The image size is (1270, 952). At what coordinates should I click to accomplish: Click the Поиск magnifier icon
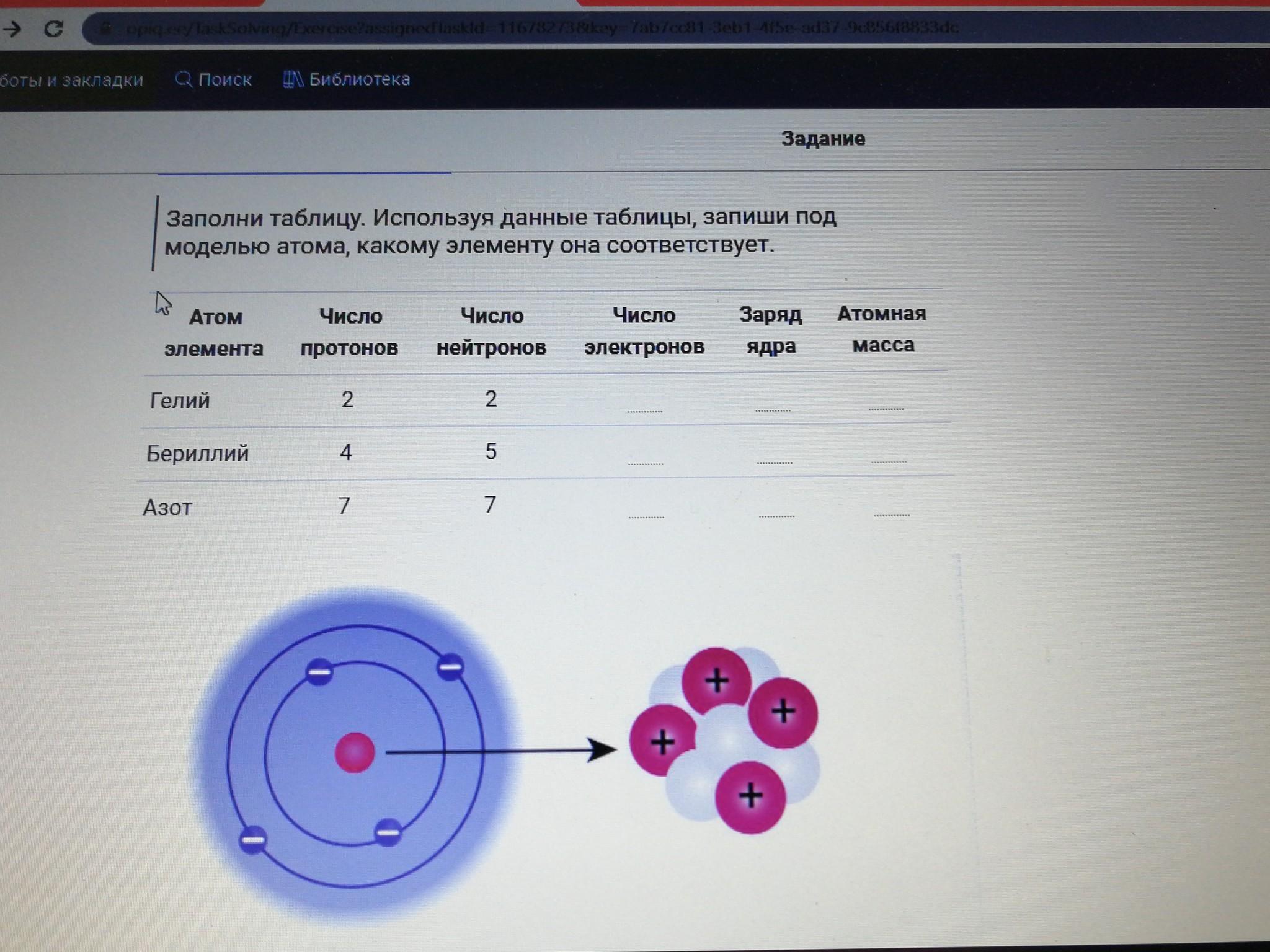tap(184, 79)
